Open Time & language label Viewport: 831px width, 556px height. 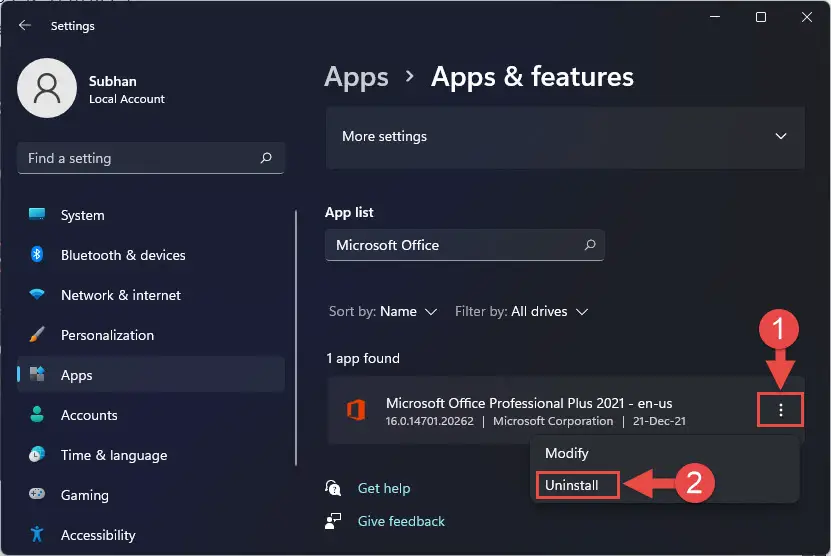(x=114, y=455)
